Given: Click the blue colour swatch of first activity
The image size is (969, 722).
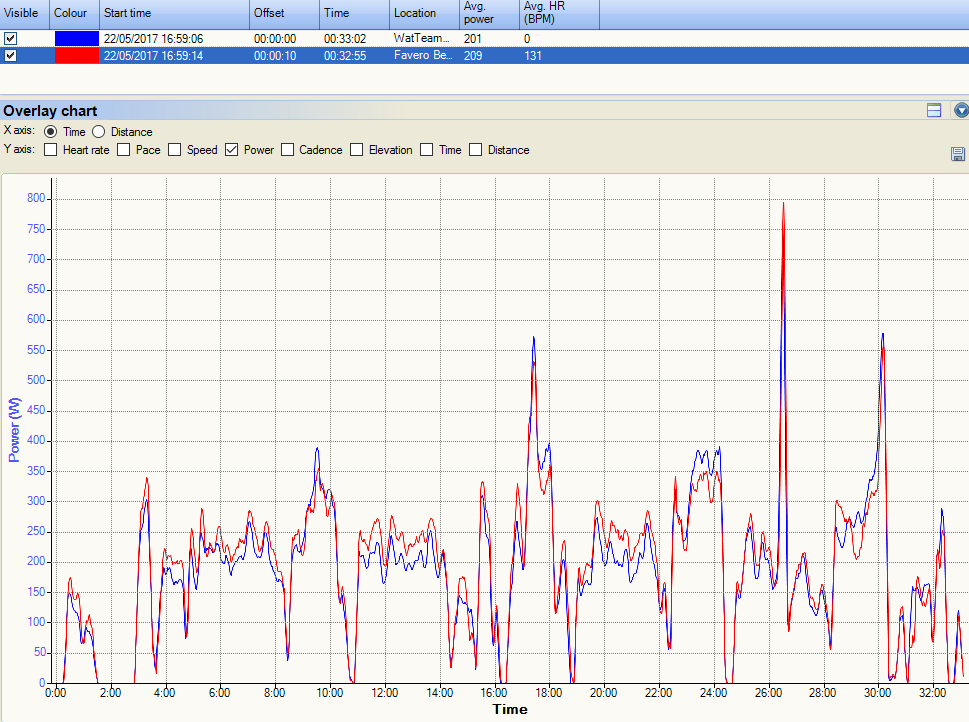Looking at the screenshot, I should point(76,39).
